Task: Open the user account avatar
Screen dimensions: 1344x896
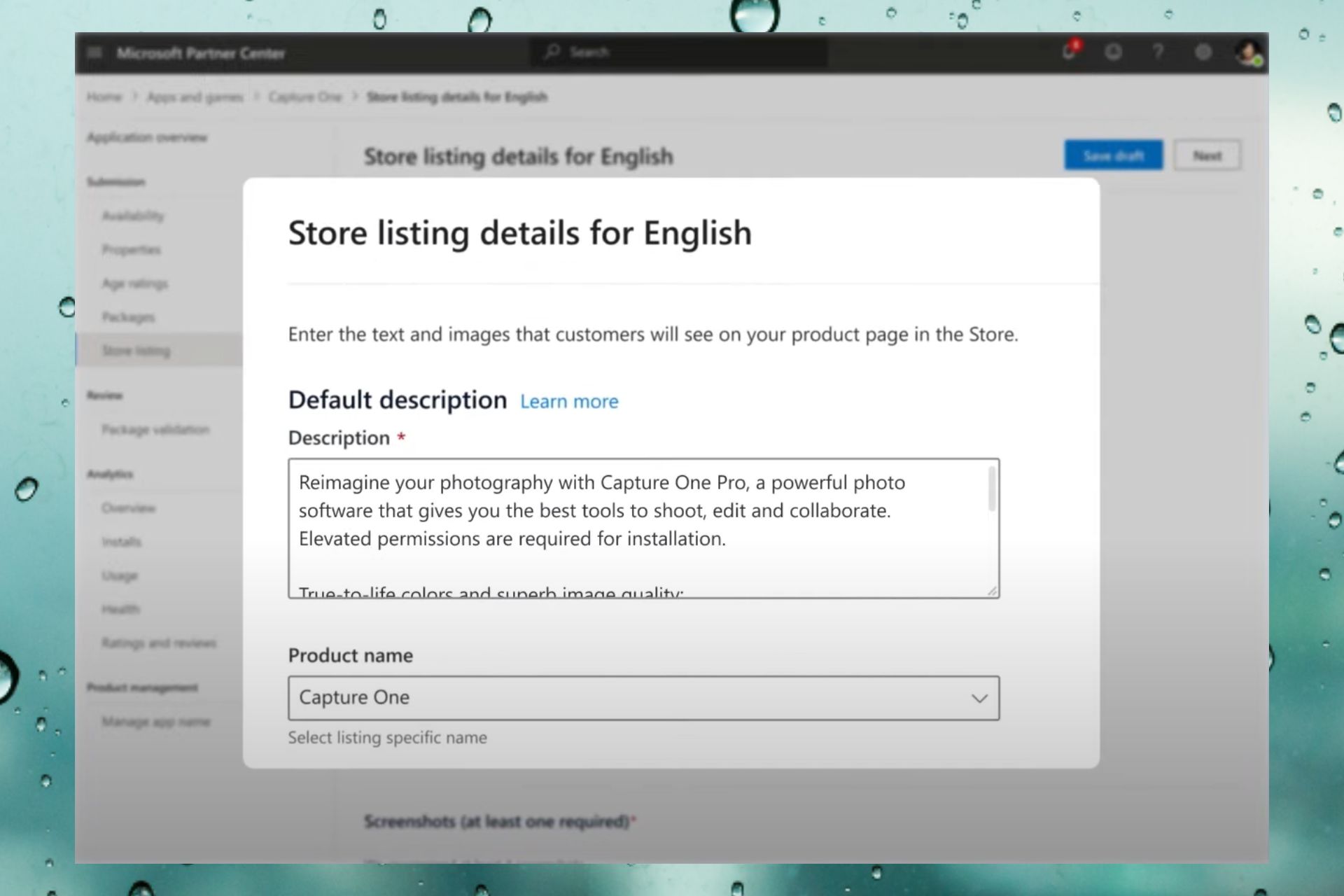Action: [x=1248, y=52]
